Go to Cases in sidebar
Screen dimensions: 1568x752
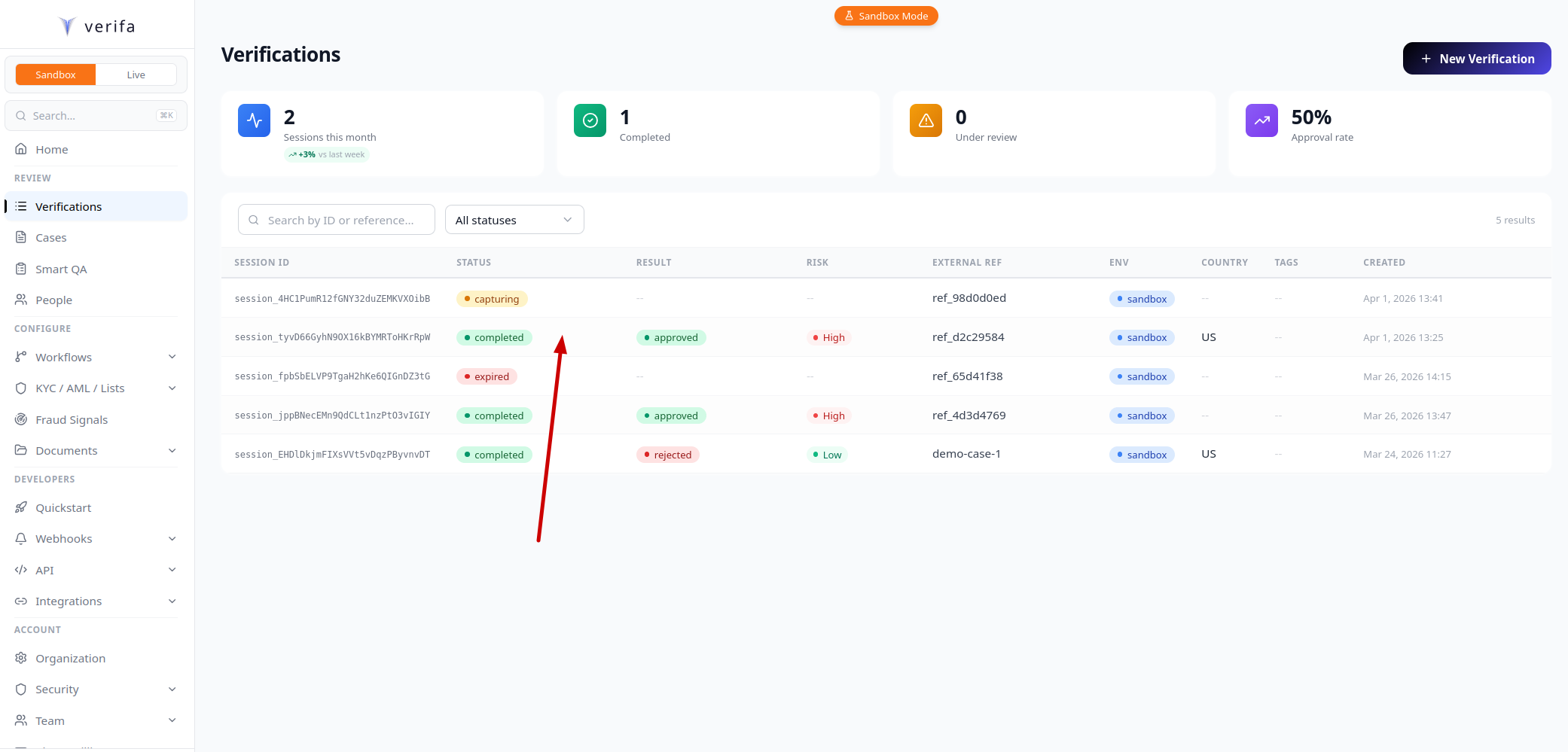coord(51,238)
